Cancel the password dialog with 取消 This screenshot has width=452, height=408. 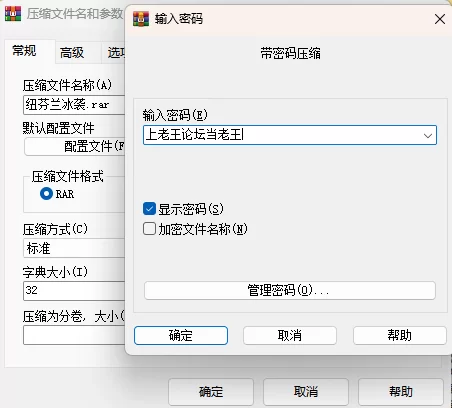click(x=290, y=335)
